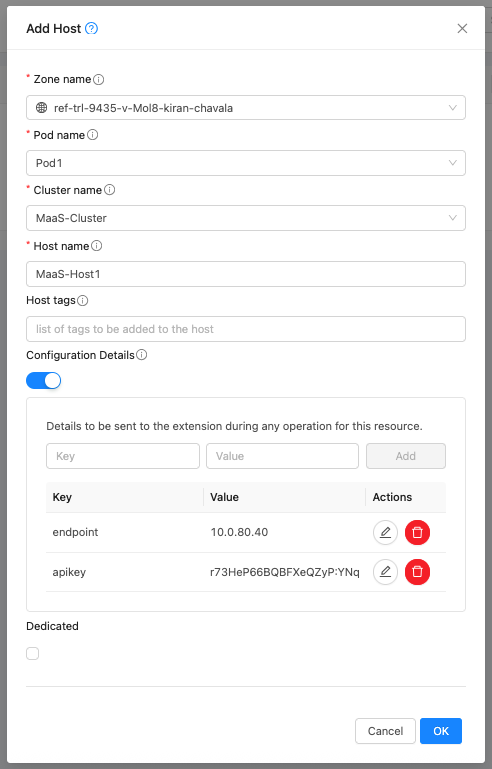Viewport: 492px width, 769px height.
Task: Show info tooltip for Host tags
Action: (82, 301)
